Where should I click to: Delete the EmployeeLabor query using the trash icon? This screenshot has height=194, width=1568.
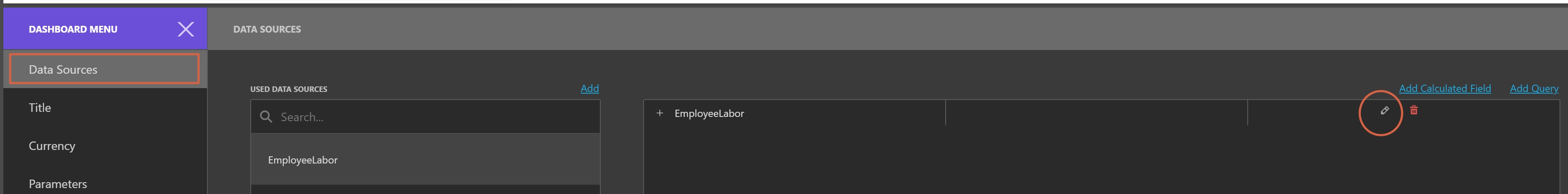point(1414,110)
